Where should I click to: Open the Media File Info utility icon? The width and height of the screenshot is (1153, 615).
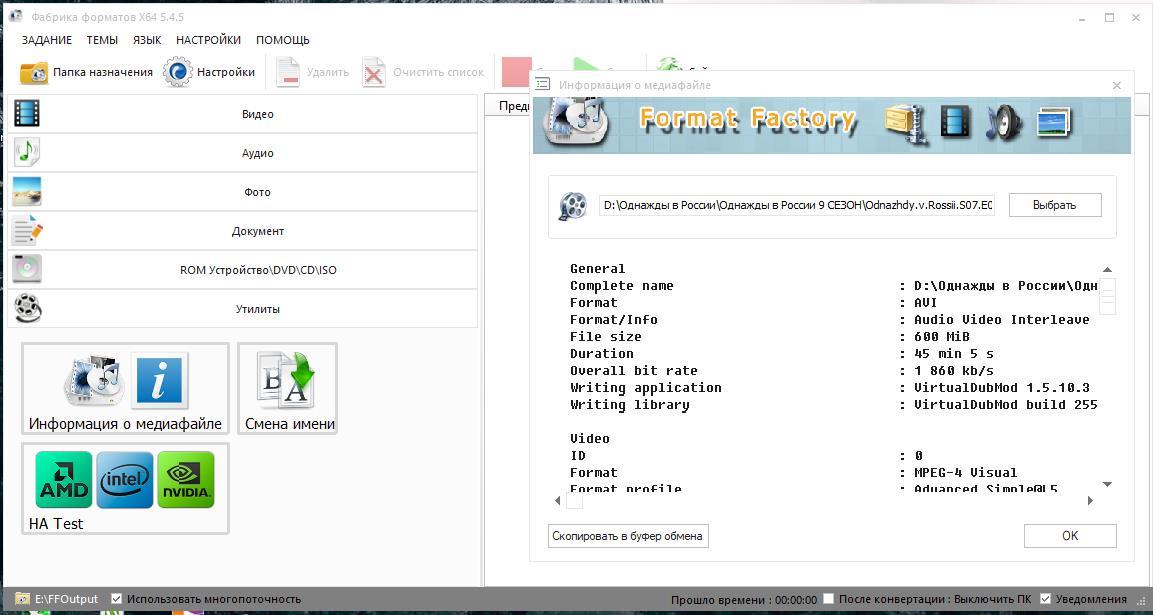point(125,388)
